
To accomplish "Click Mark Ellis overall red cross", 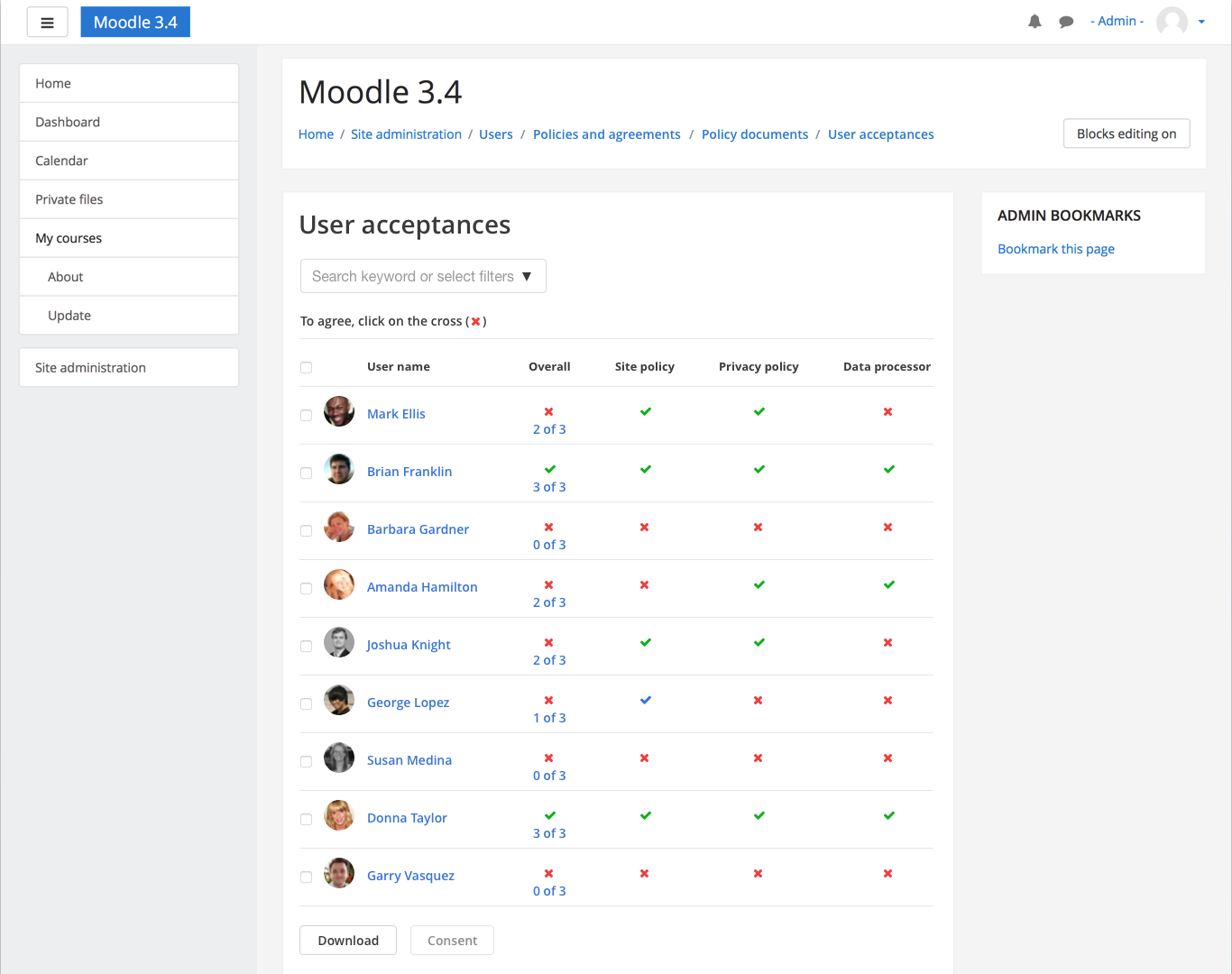I will [x=549, y=412].
